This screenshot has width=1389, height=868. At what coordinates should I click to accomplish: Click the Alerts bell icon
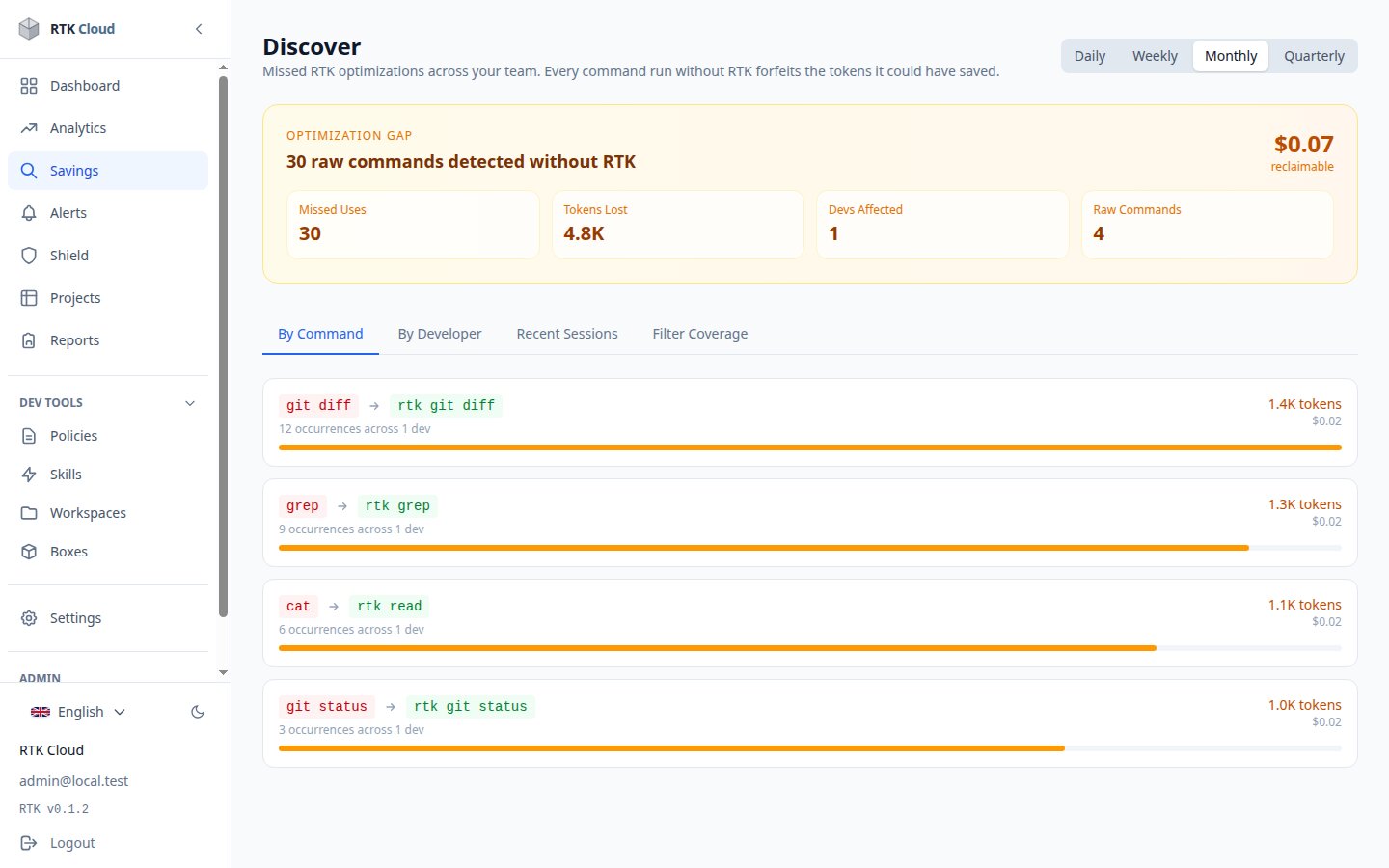click(x=29, y=213)
